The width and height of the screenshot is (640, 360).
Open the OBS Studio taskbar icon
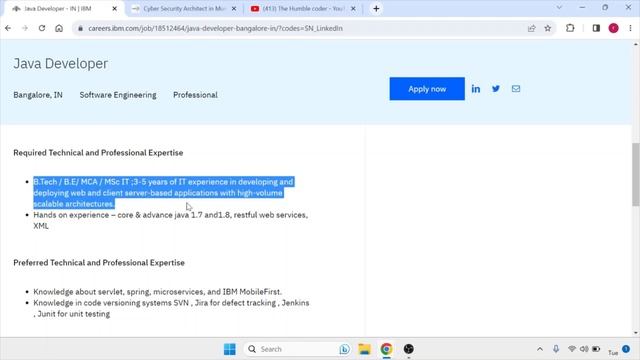tap(409, 349)
